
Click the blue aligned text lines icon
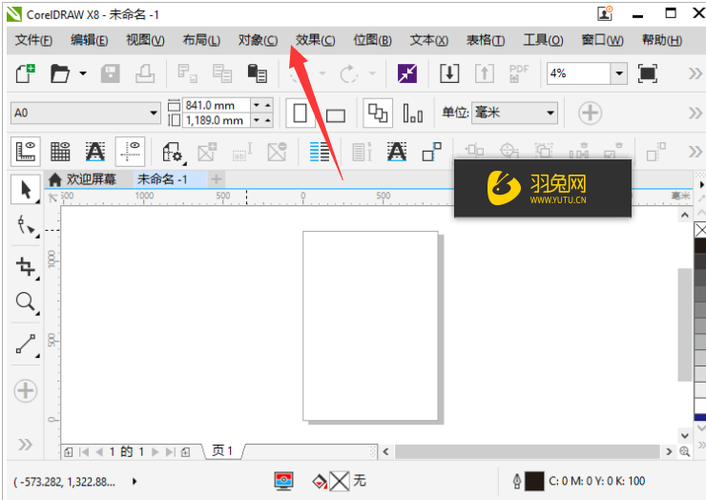click(x=320, y=152)
